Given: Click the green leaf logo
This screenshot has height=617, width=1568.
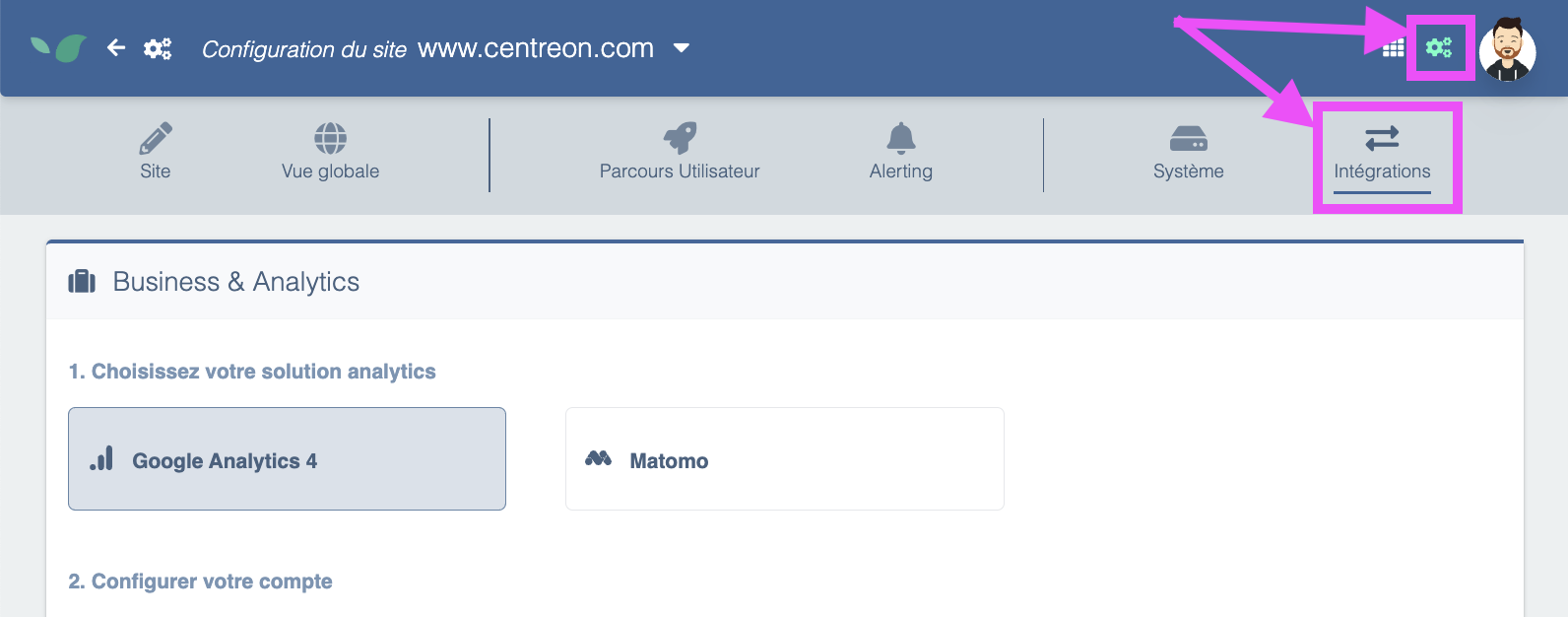Looking at the screenshot, I should pos(59,47).
